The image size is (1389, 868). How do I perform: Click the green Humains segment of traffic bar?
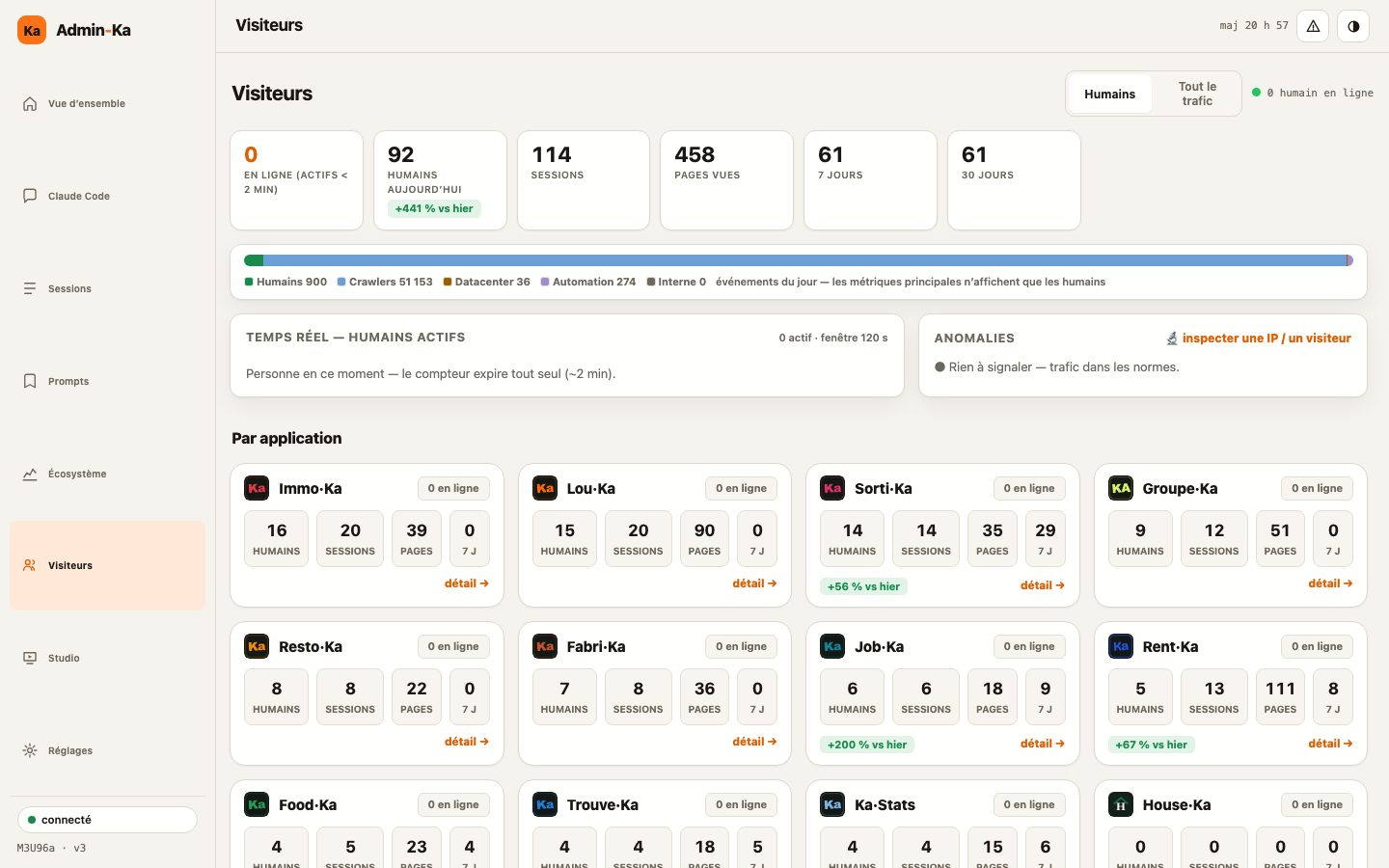(x=254, y=260)
